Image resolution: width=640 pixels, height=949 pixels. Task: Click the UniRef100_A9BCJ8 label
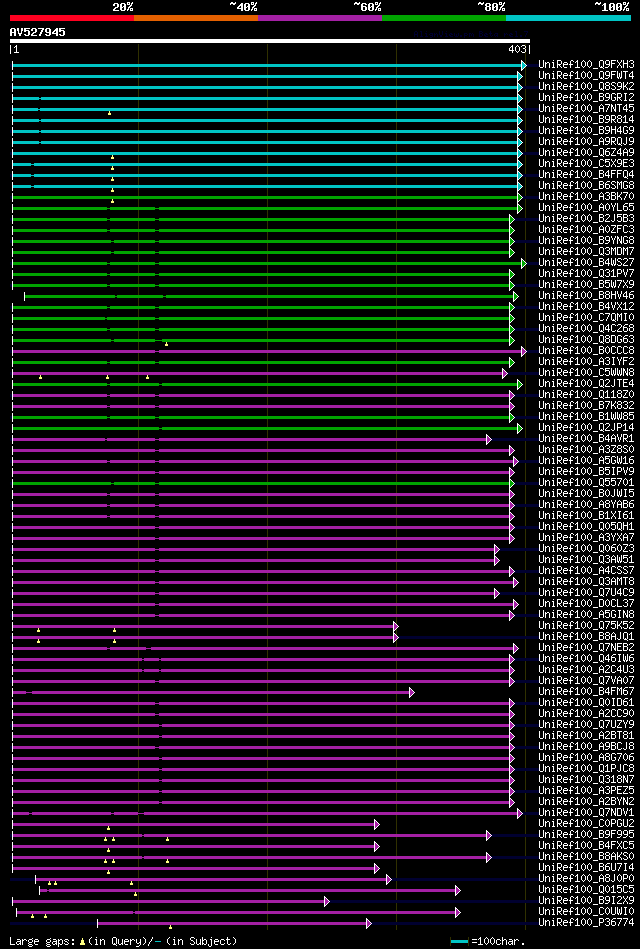click(x=586, y=747)
